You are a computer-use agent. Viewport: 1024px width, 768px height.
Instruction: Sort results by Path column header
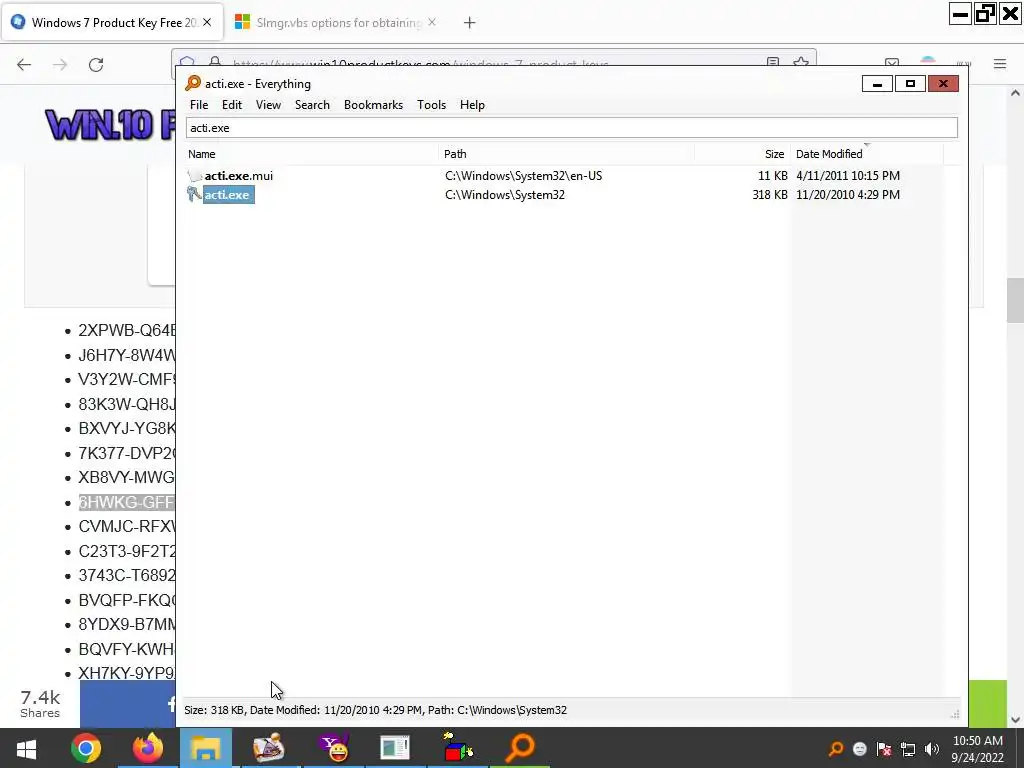pos(566,154)
